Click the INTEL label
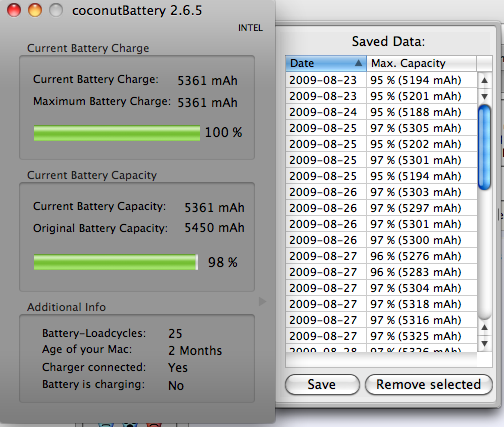Viewport: 504px width, 427px height. tap(250, 28)
